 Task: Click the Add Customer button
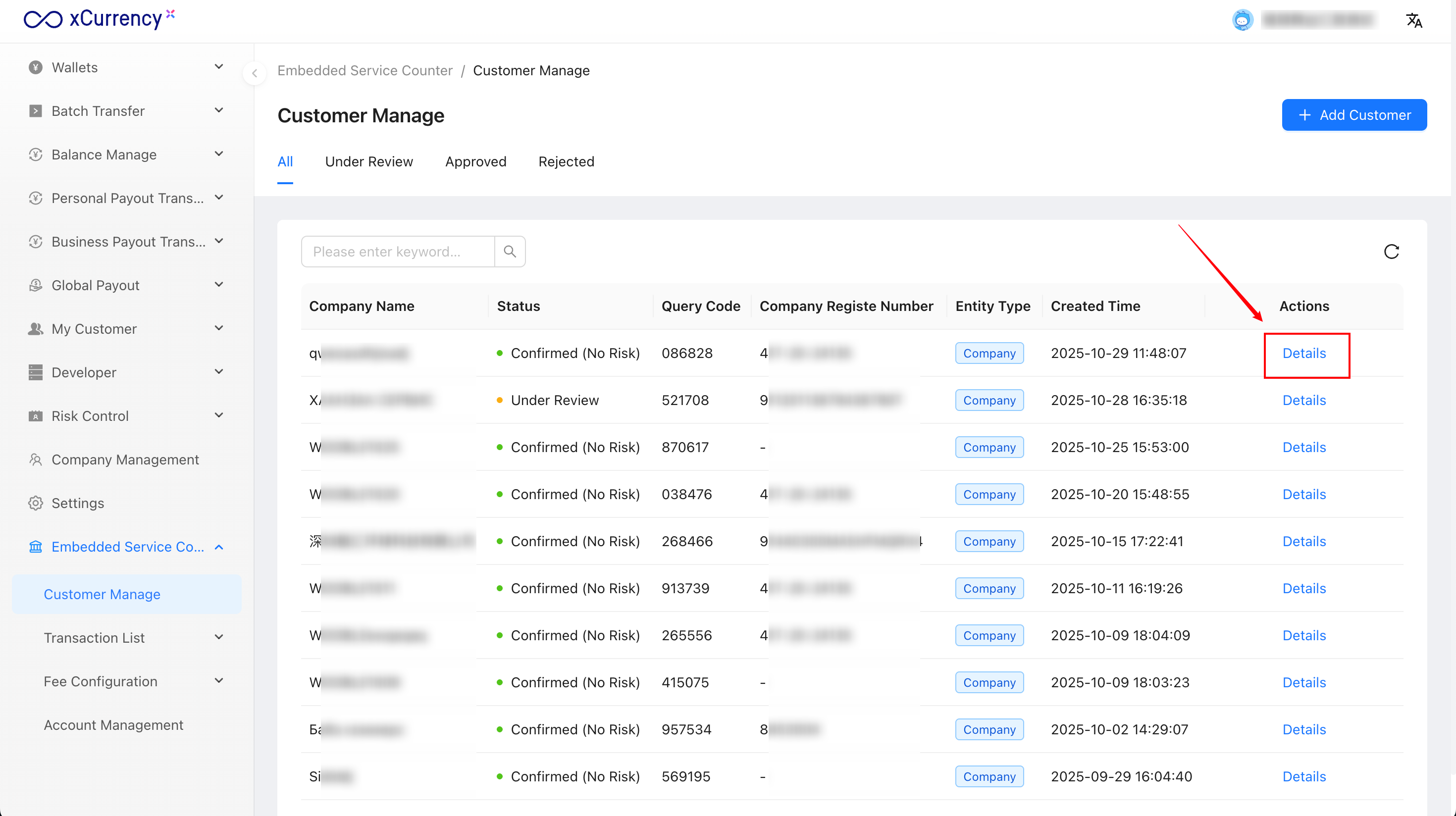(1353, 115)
